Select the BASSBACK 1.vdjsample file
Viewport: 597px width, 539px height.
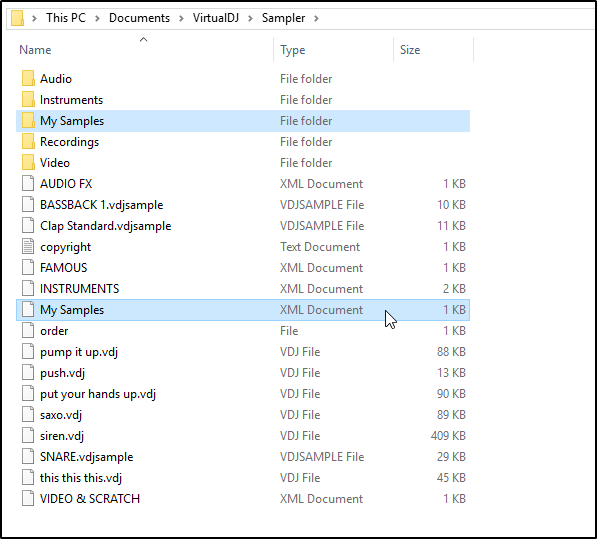(243, 204)
